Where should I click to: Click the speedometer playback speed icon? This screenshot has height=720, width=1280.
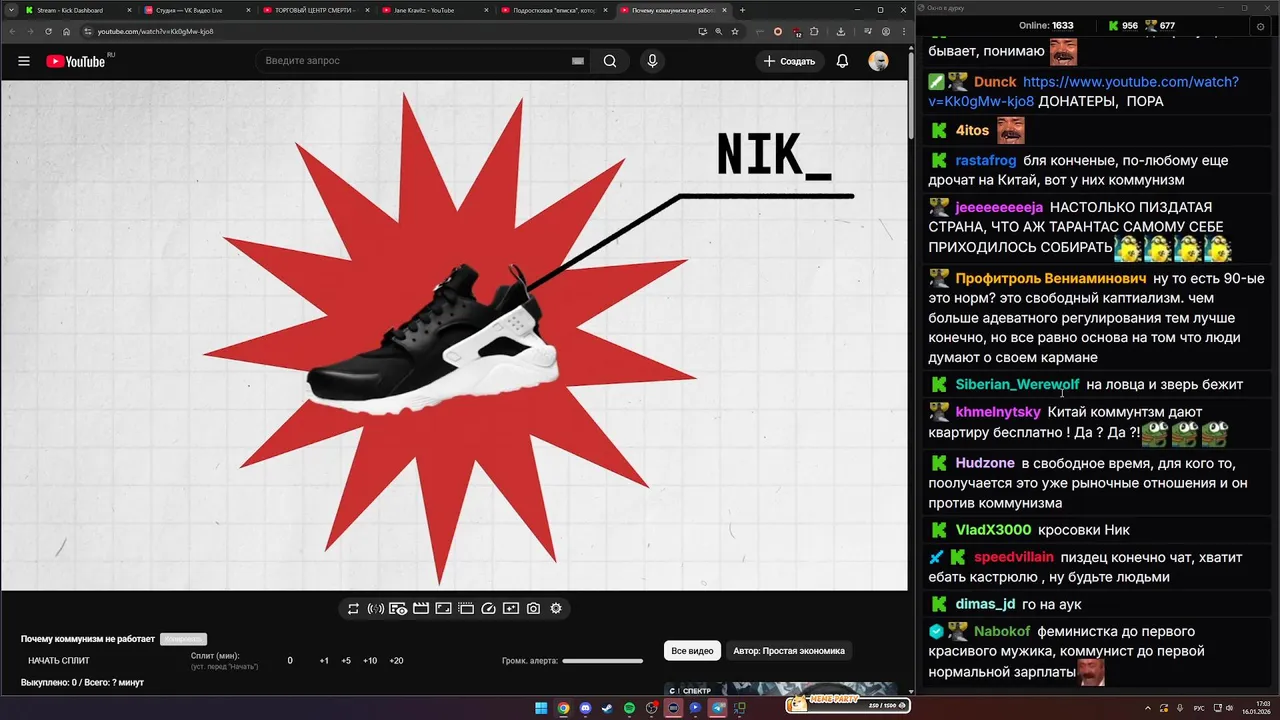pos(489,608)
